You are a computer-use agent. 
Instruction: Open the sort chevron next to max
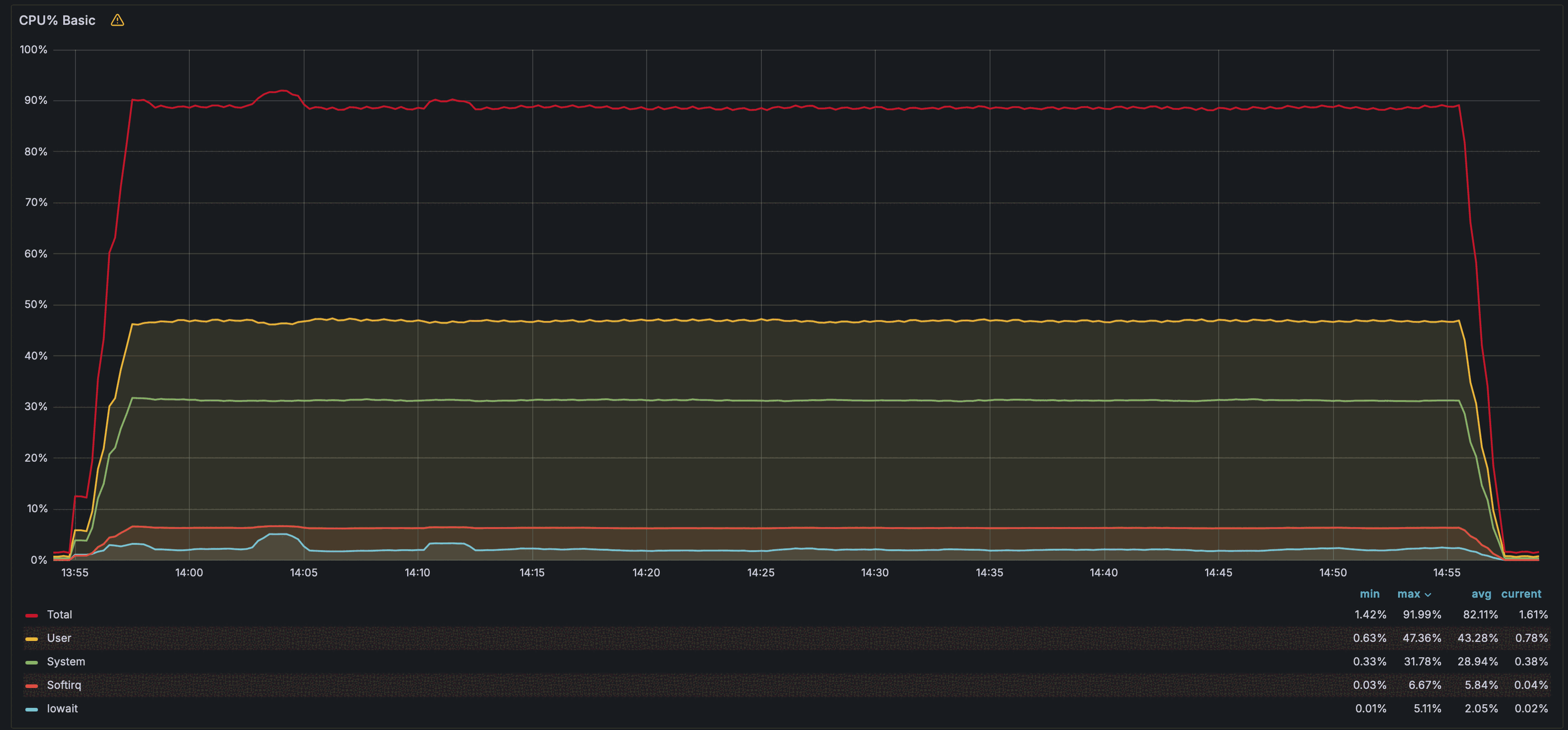1428,594
